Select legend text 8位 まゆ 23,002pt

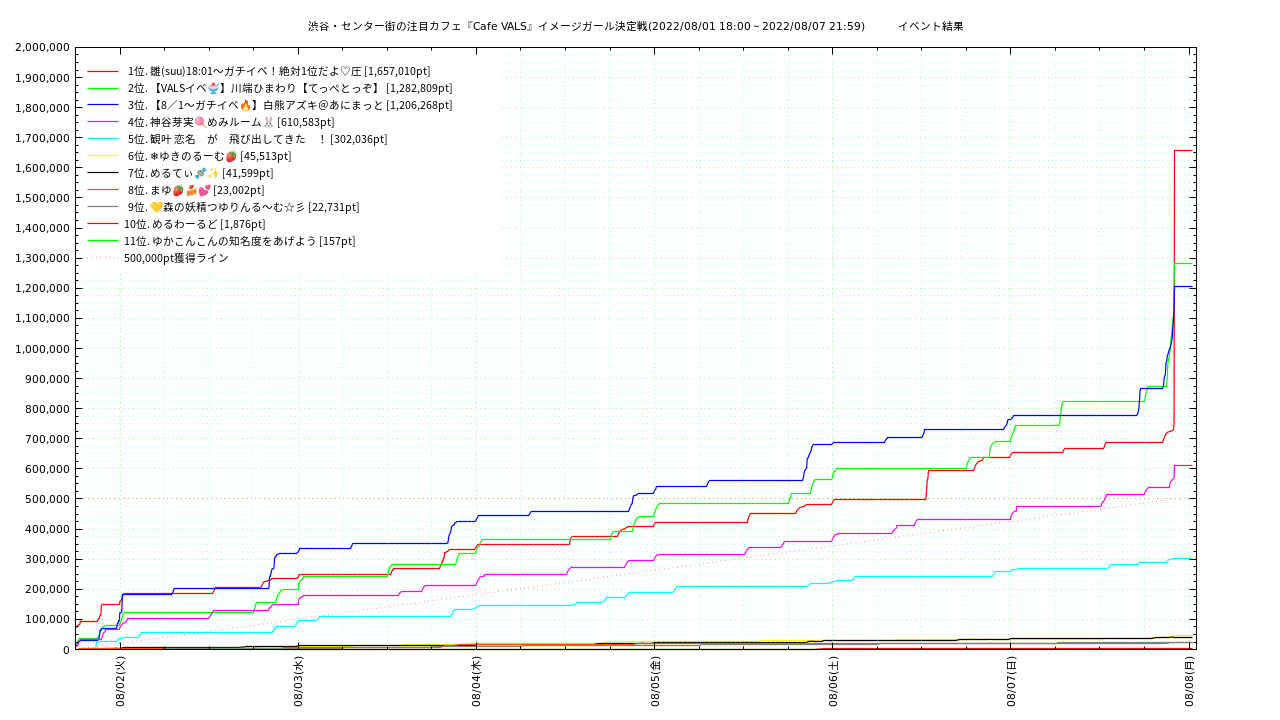tap(196, 190)
